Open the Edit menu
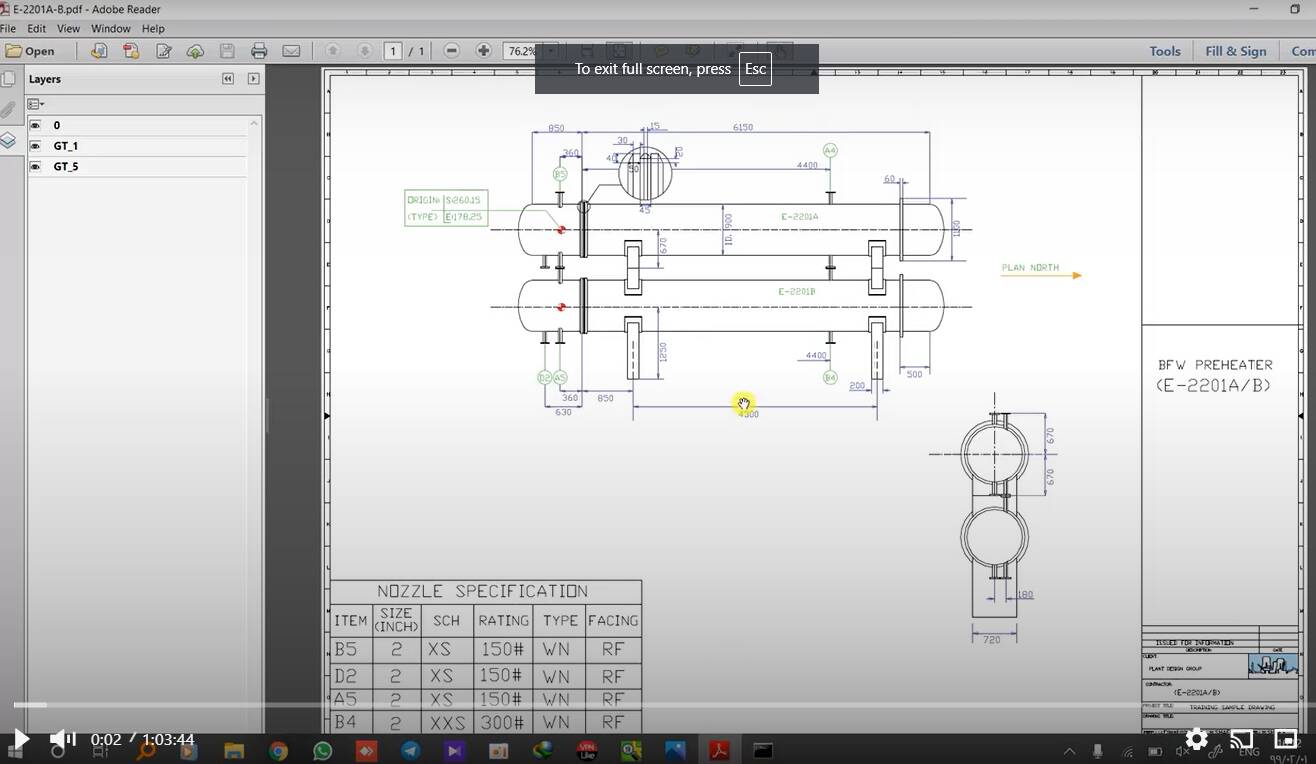This screenshot has width=1316, height=764. coord(37,29)
